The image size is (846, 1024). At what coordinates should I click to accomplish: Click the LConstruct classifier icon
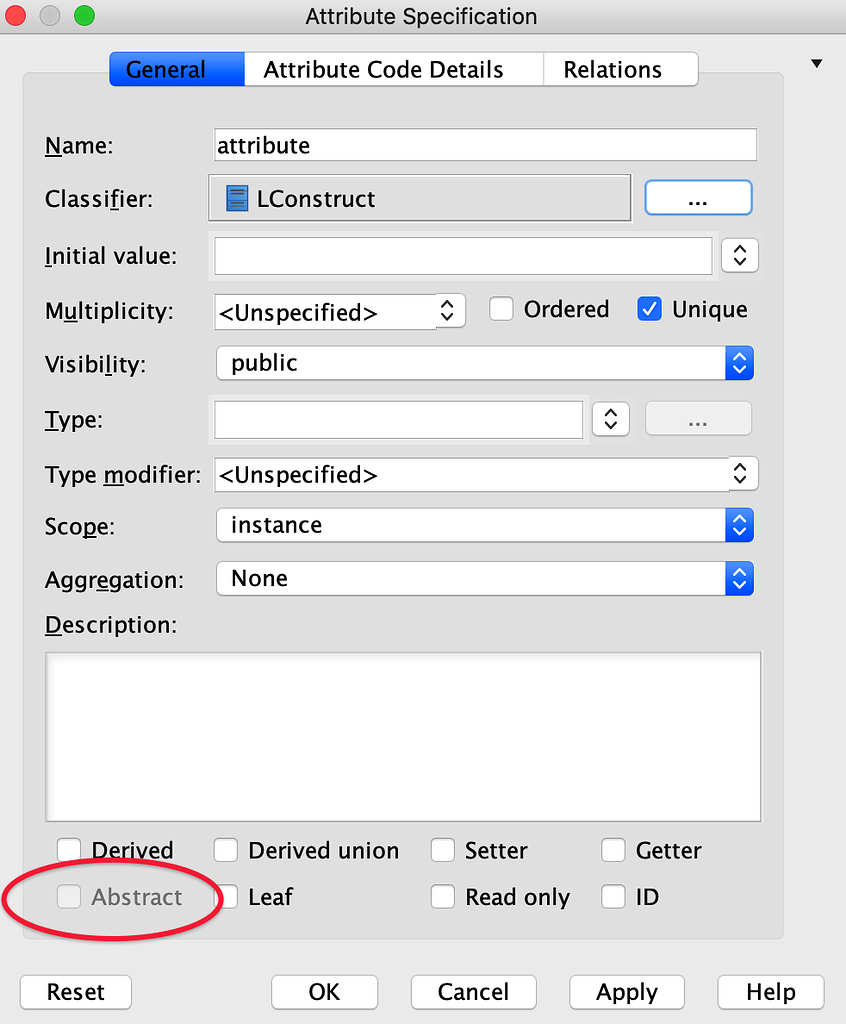tap(236, 197)
